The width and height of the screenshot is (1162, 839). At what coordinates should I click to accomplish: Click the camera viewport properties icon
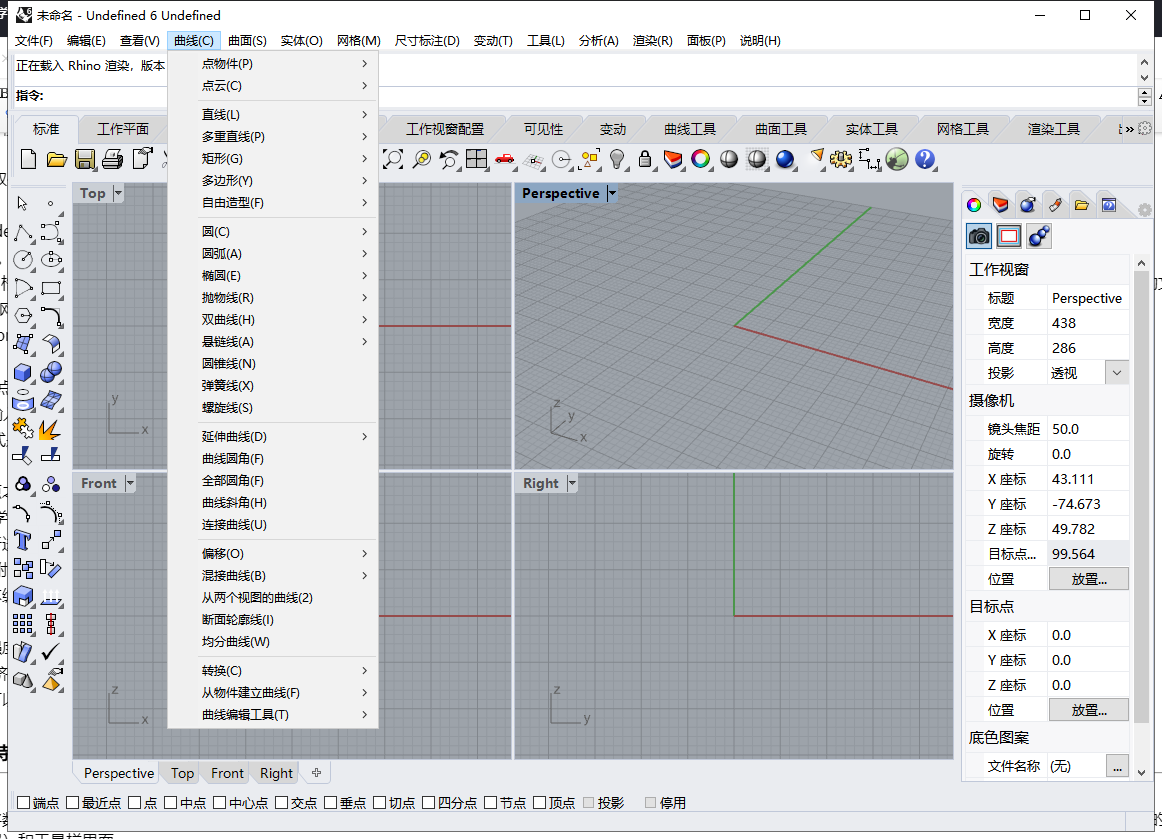click(x=979, y=236)
